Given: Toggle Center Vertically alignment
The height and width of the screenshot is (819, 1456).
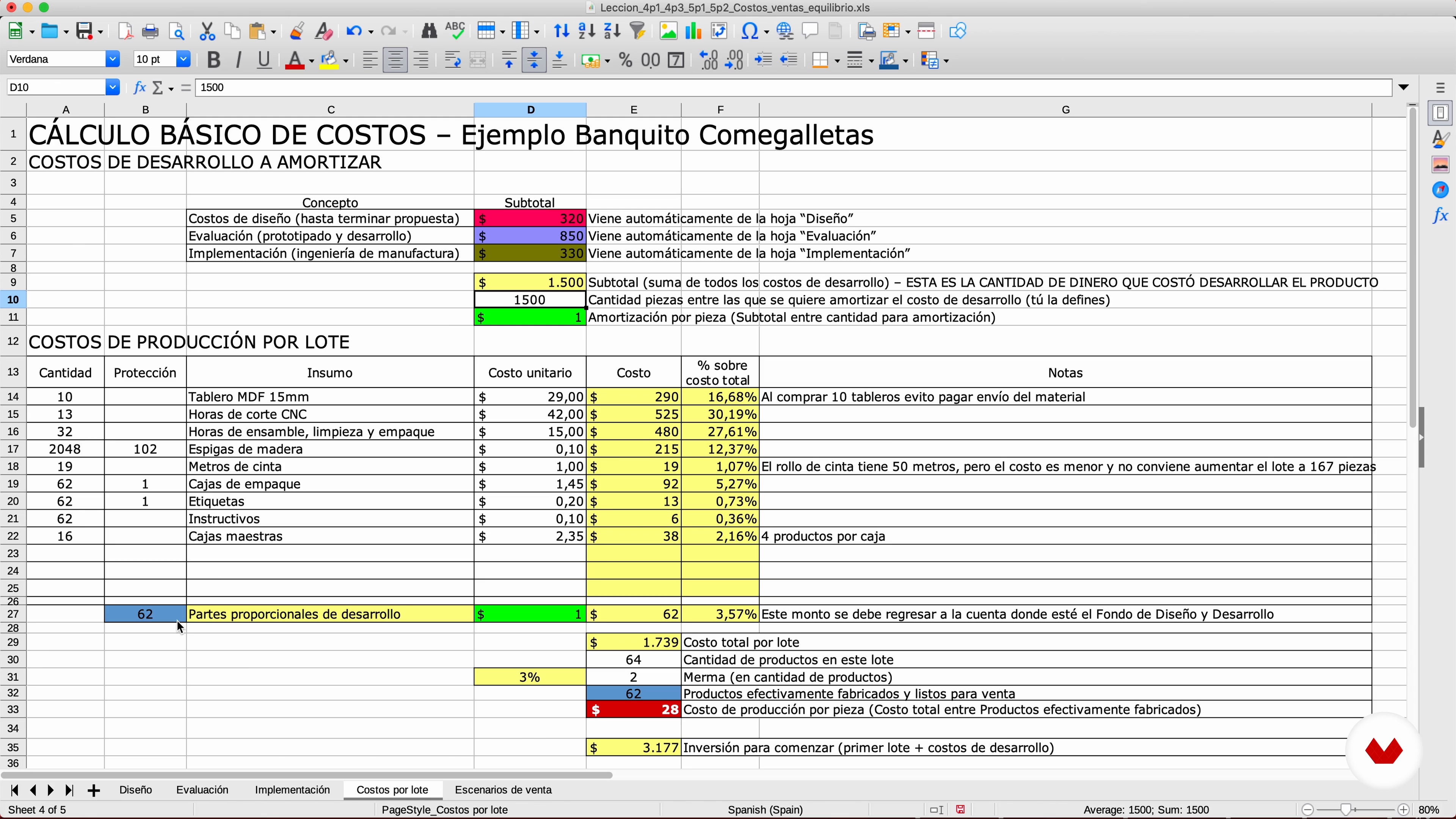Looking at the screenshot, I should coord(534,60).
